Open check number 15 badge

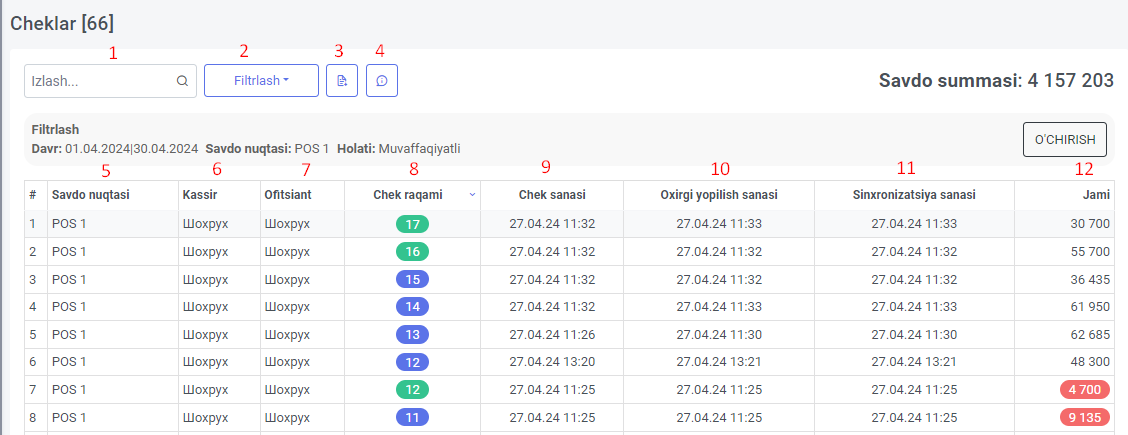pos(412,279)
